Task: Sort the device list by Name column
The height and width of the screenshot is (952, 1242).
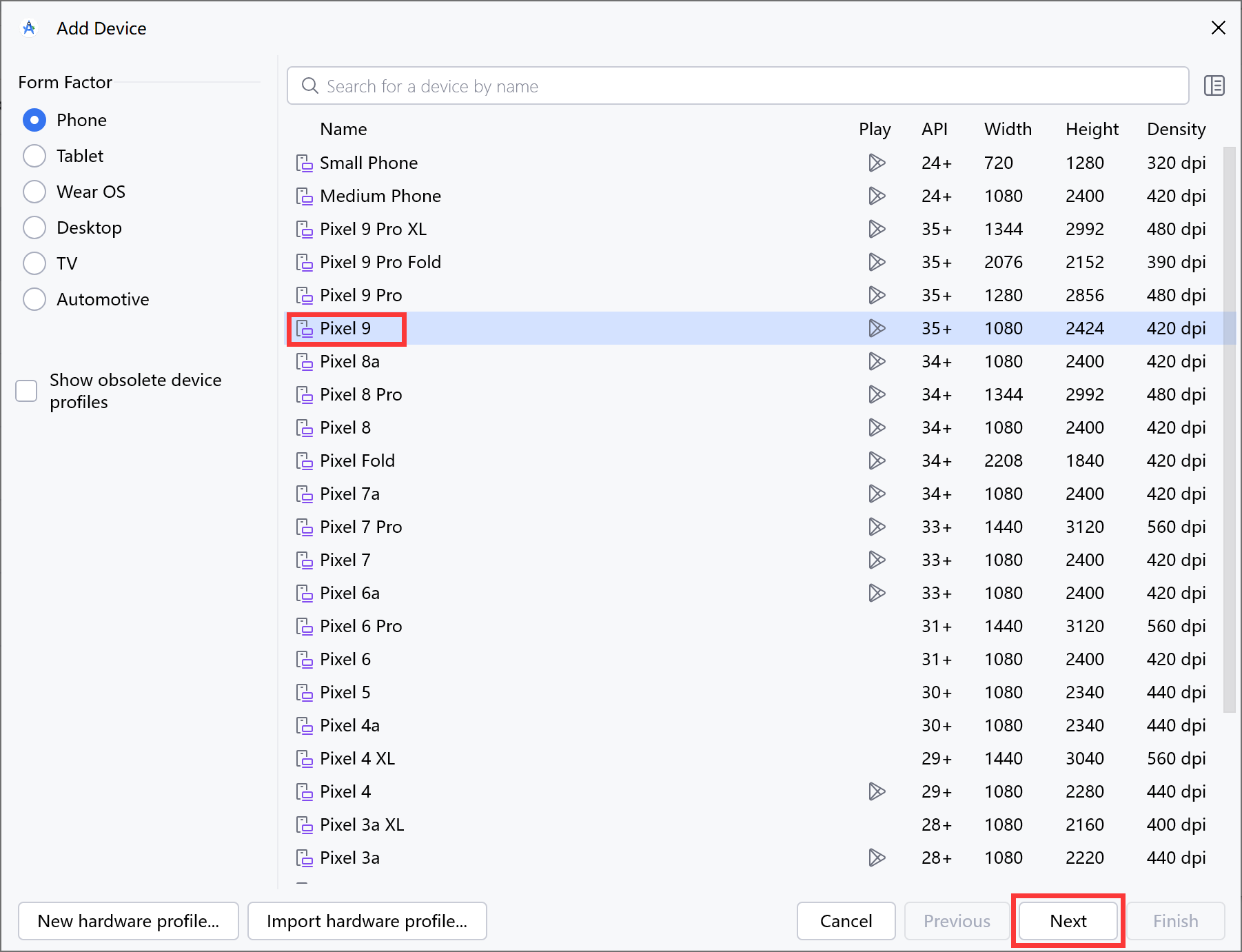Action: [343, 130]
